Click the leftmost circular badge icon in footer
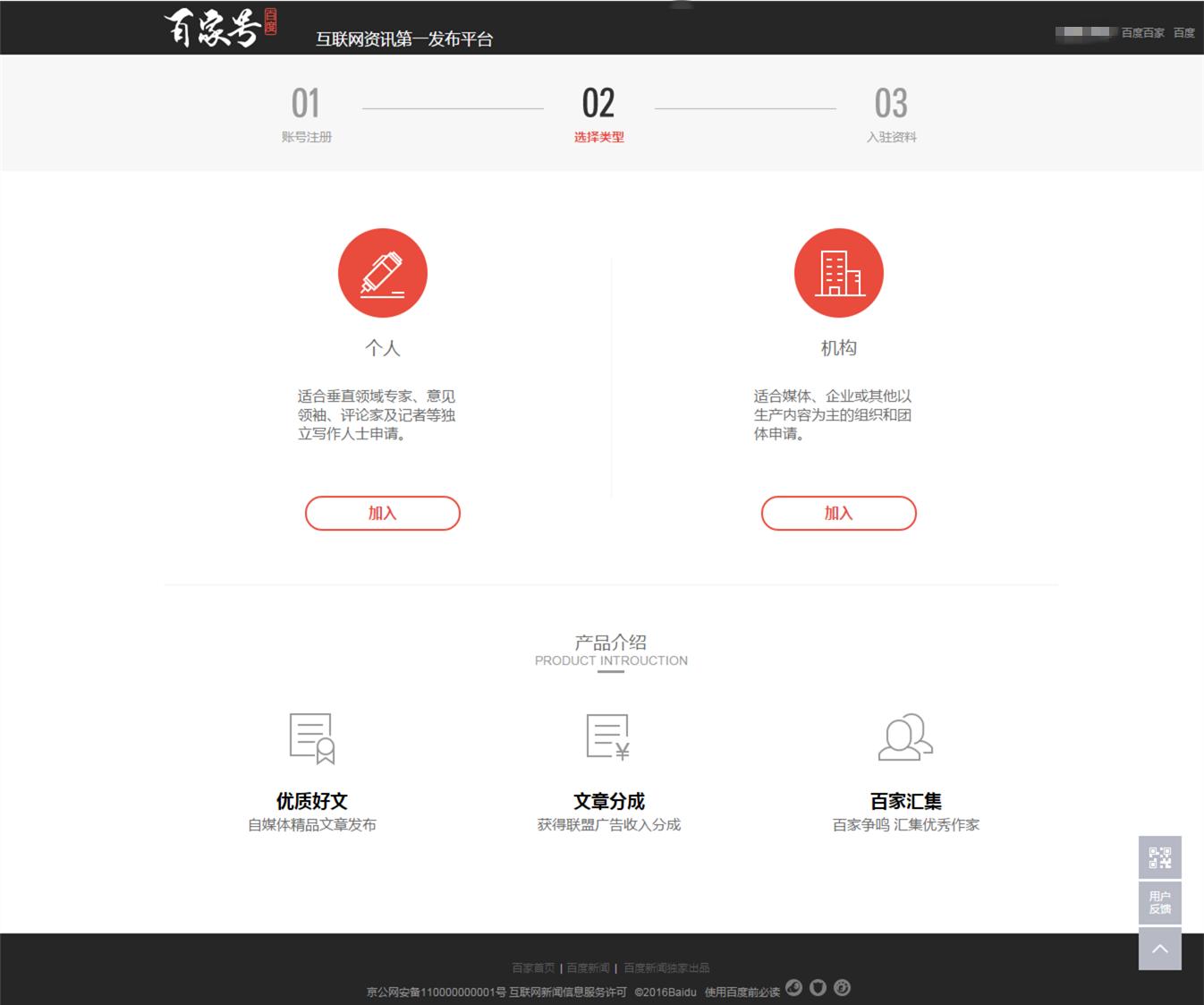 click(x=793, y=988)
